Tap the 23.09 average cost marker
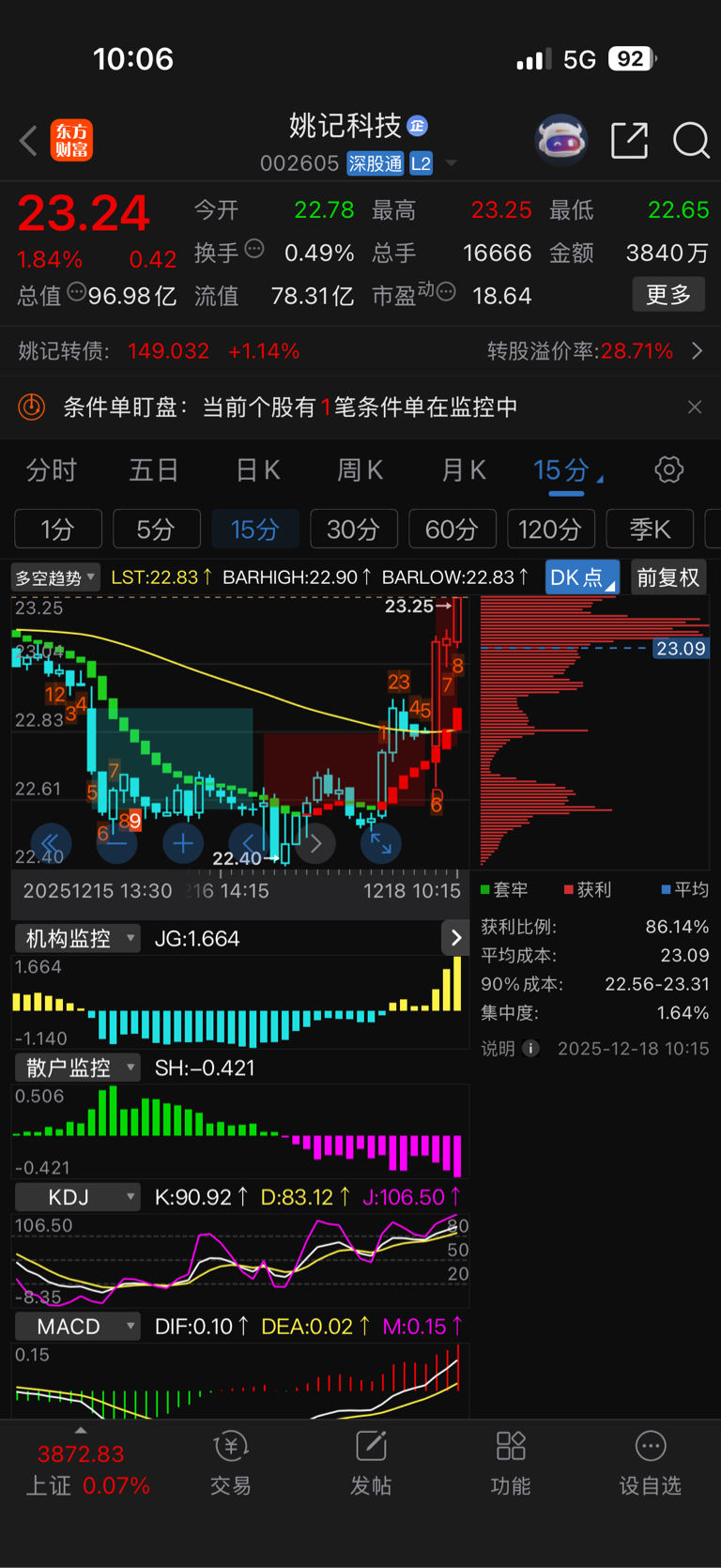Image resolution: width=721 pixels, height=1568 pixels. pos(681,648)
